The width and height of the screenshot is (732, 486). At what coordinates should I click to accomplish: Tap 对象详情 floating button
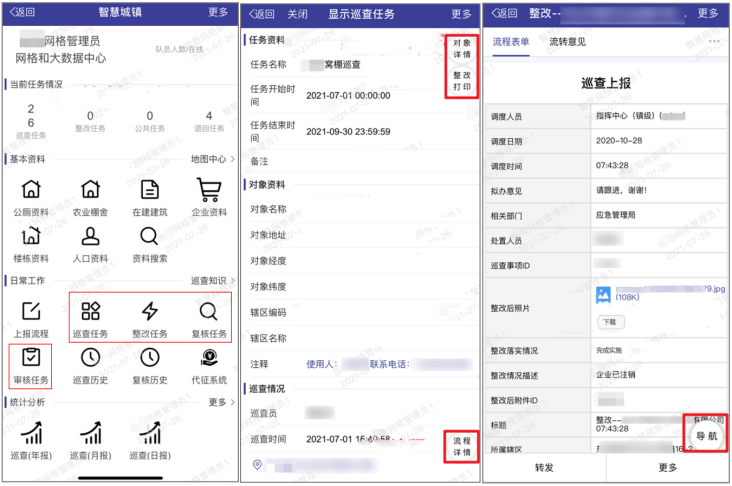click(462, 49)
